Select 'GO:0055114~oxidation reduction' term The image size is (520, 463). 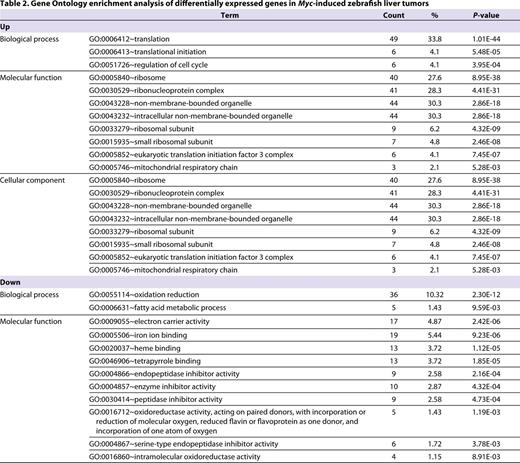144,295
